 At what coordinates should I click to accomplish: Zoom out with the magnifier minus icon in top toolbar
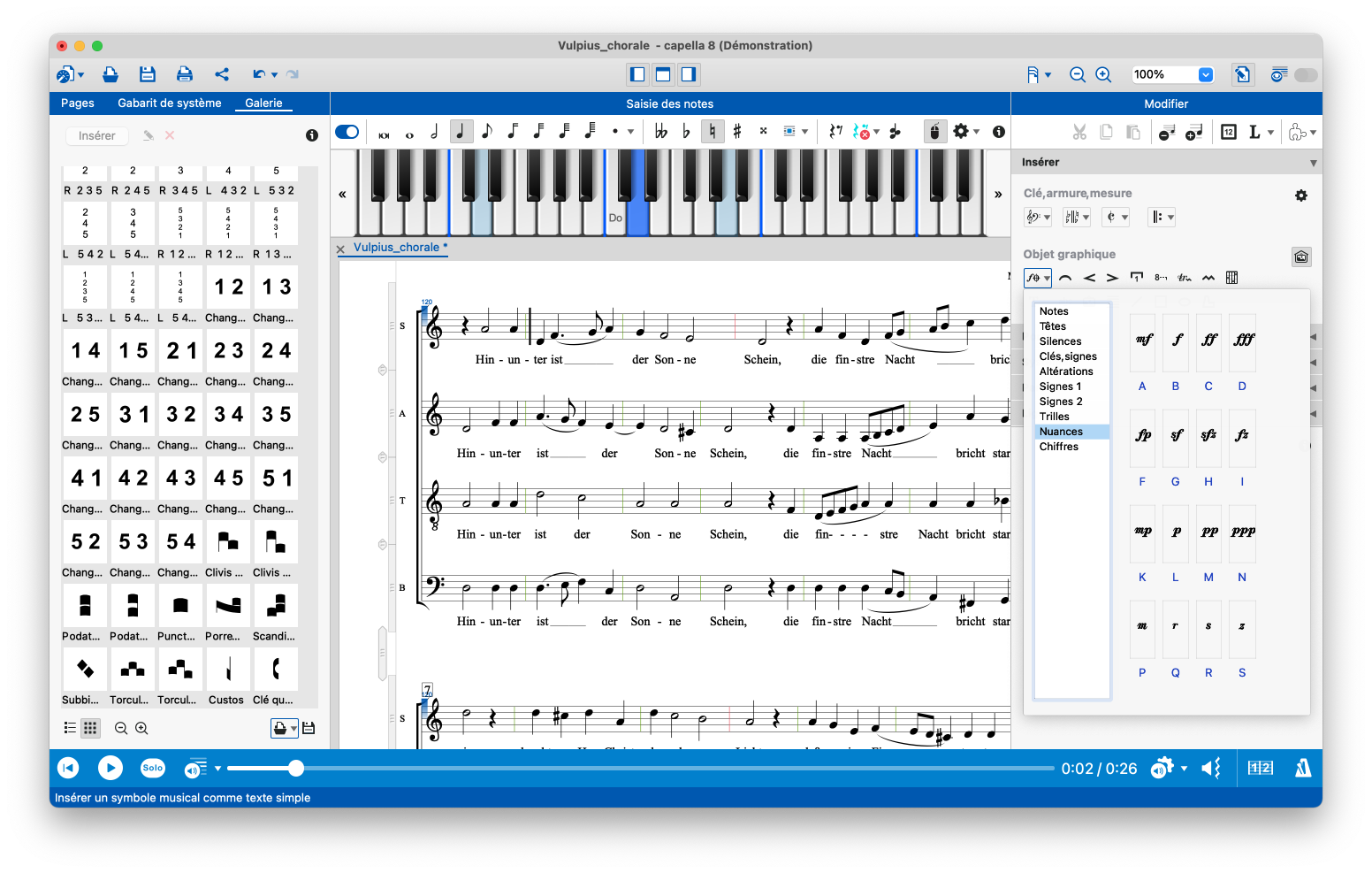pos(1077,75)
